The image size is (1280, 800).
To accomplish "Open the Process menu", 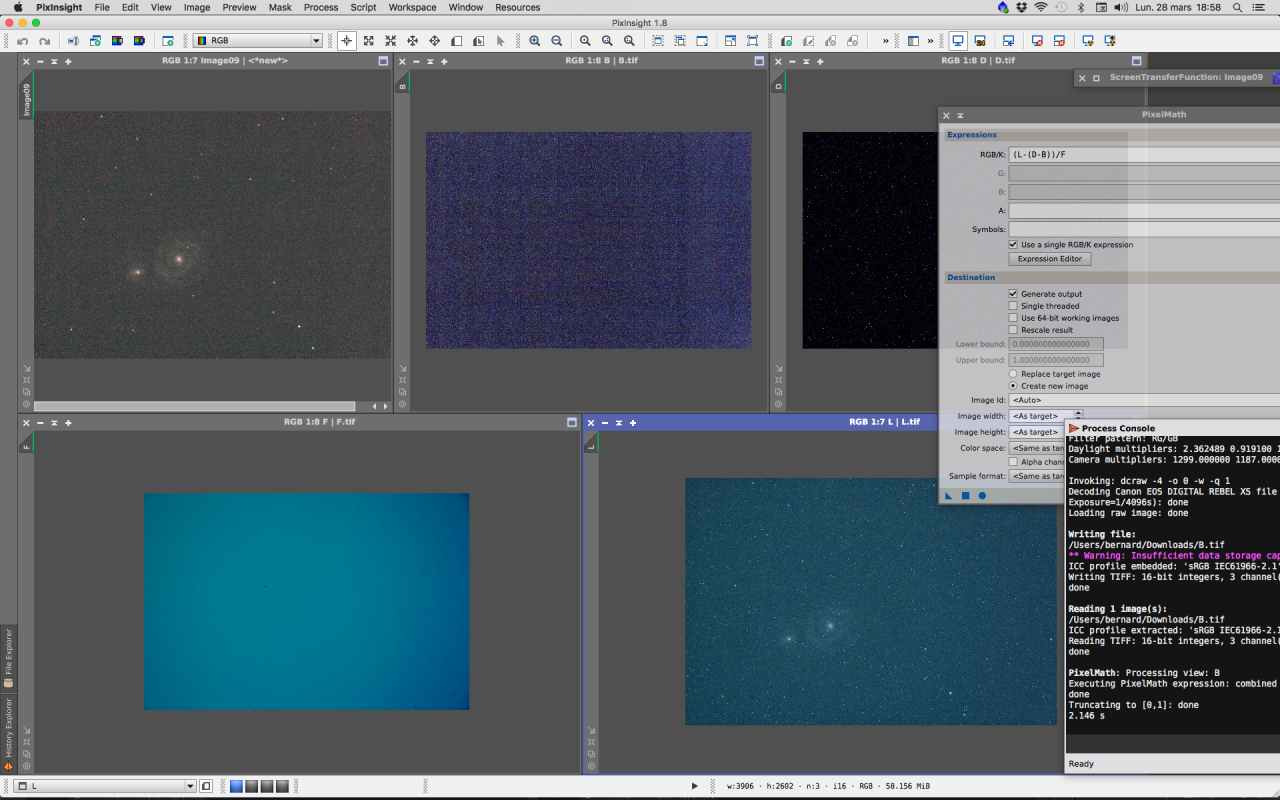I will coord(320,7).
